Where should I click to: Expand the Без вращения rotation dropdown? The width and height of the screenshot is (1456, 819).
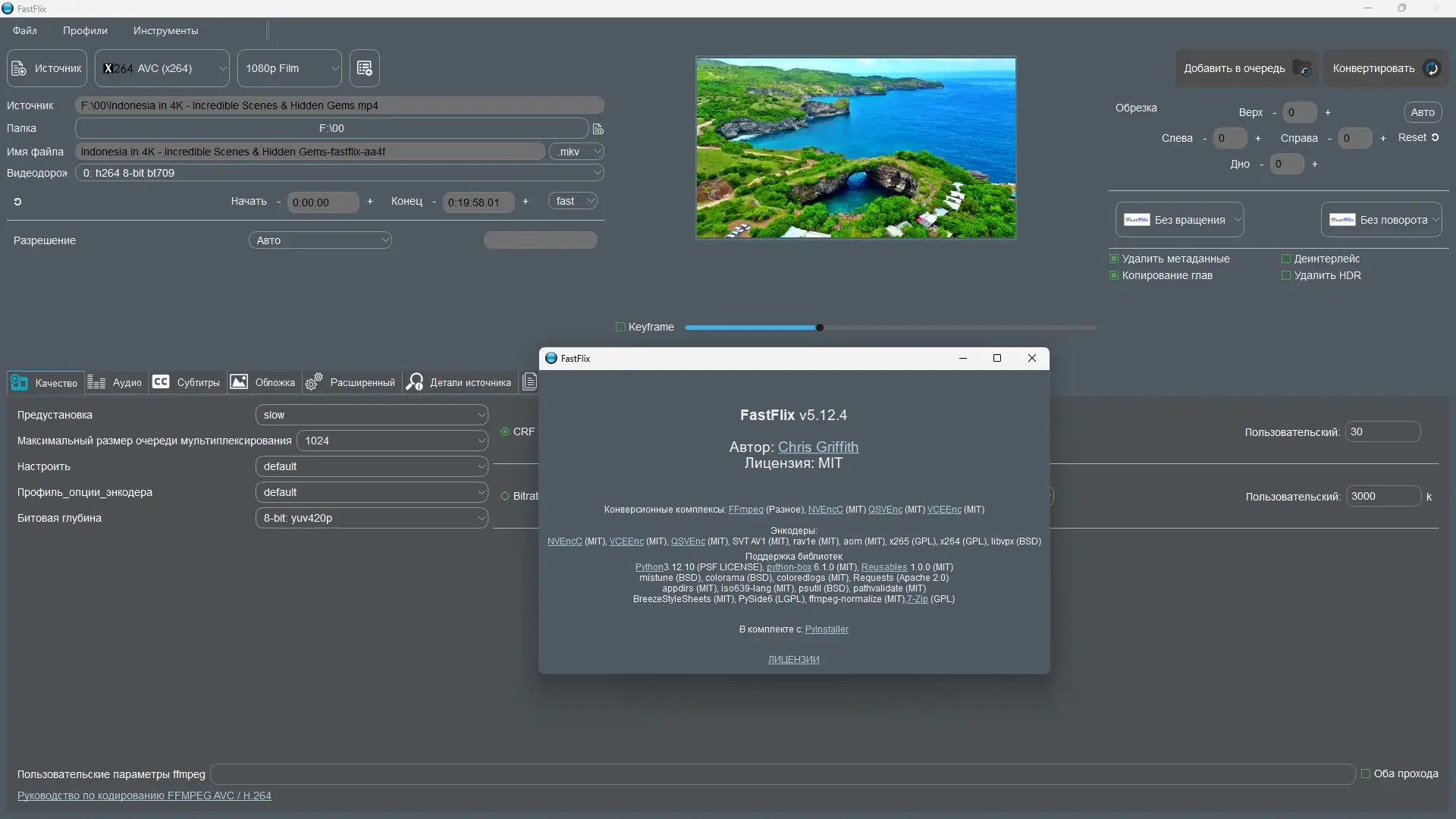click(1179, 220)
